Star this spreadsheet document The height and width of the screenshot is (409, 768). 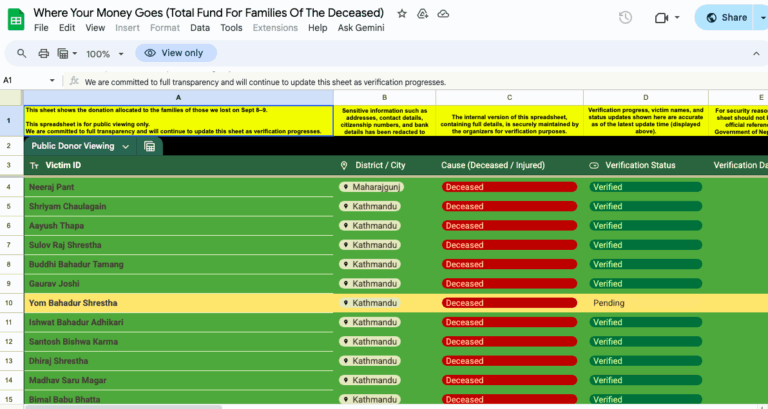pos(402,14)
